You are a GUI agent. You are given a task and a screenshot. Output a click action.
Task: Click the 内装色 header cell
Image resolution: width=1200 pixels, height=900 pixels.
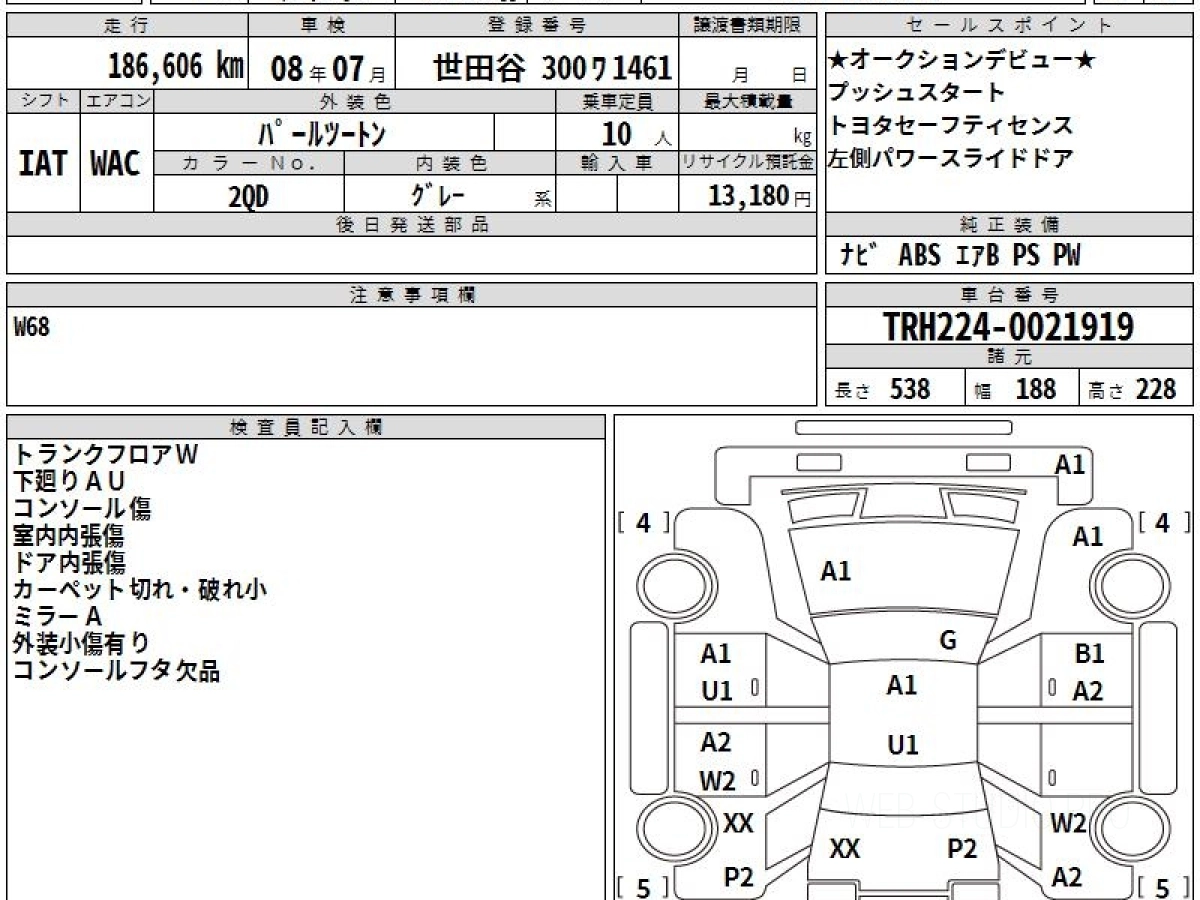[450, 162]
